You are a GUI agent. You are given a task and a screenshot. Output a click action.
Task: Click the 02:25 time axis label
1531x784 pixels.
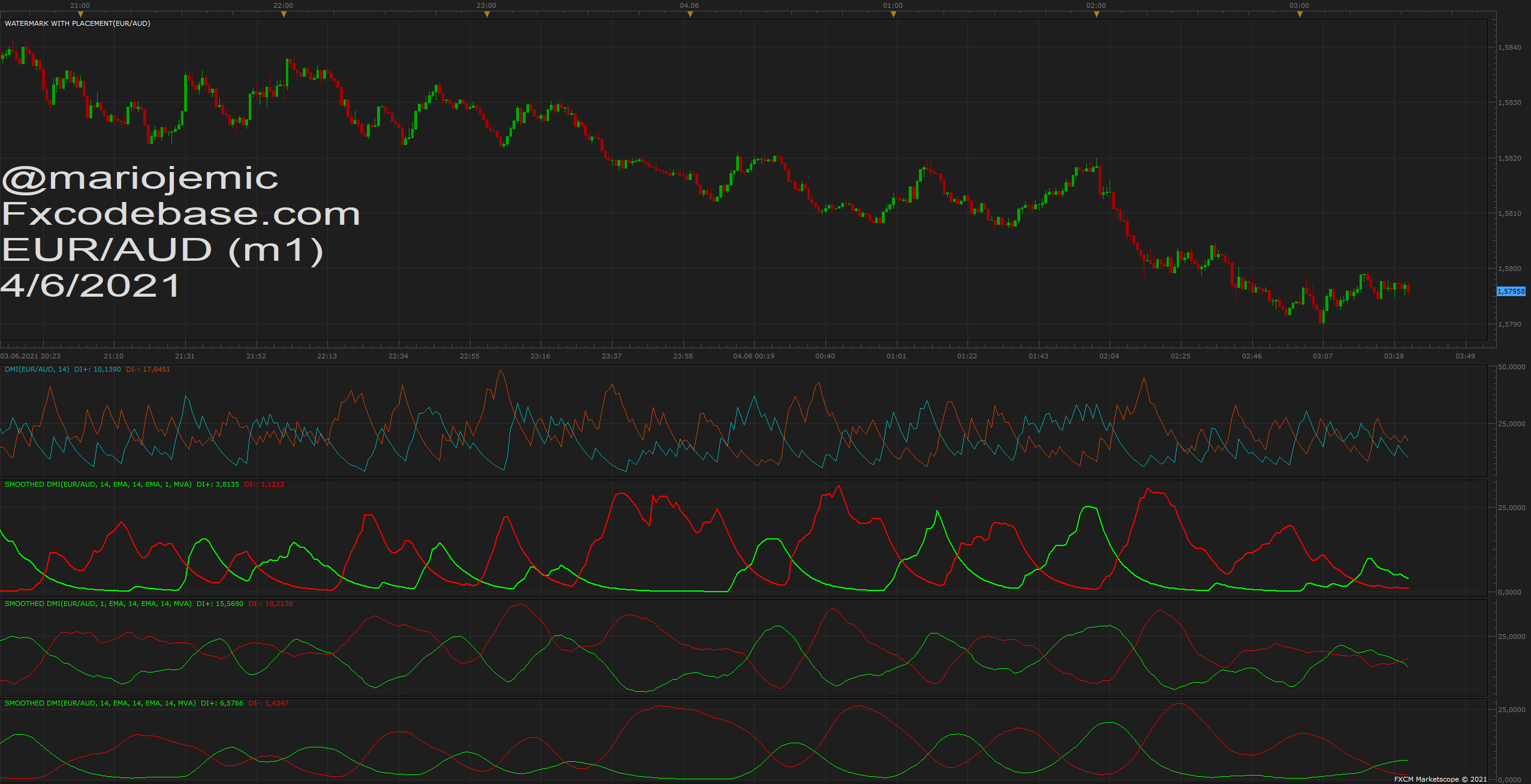tap(1180, 356)
